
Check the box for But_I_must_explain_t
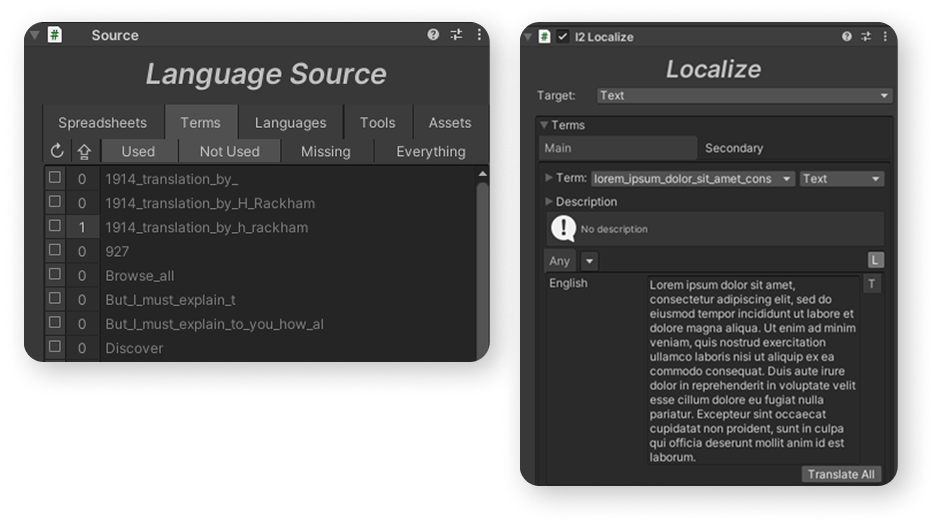(55, 298)
